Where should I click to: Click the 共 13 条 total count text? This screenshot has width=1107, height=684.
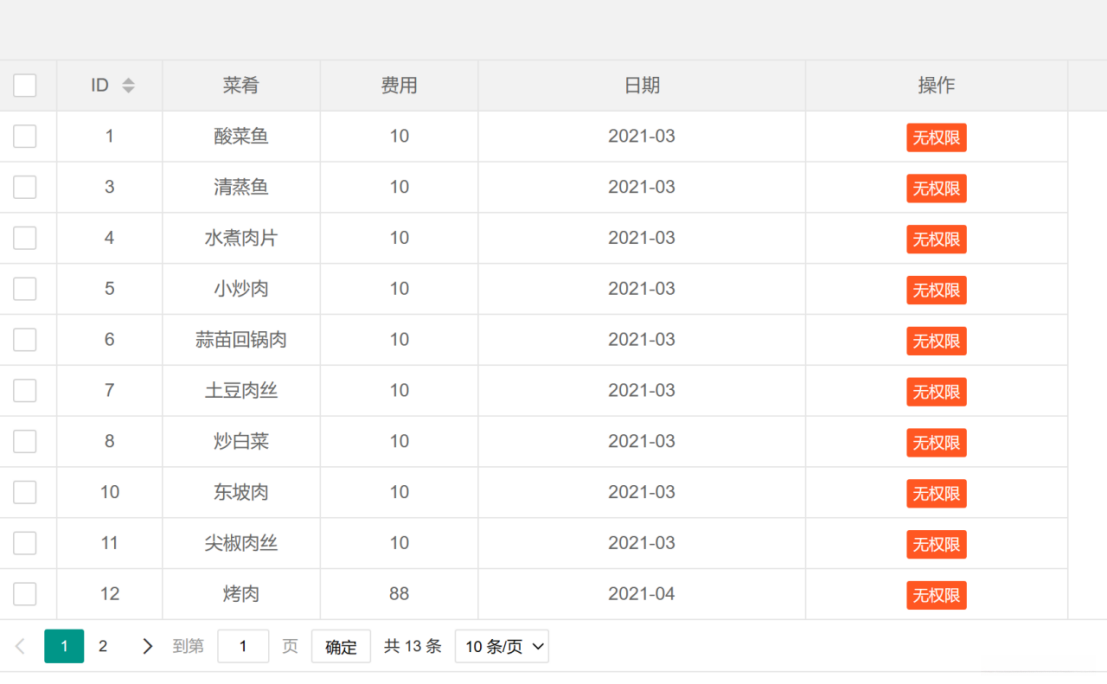coord(413,646)
